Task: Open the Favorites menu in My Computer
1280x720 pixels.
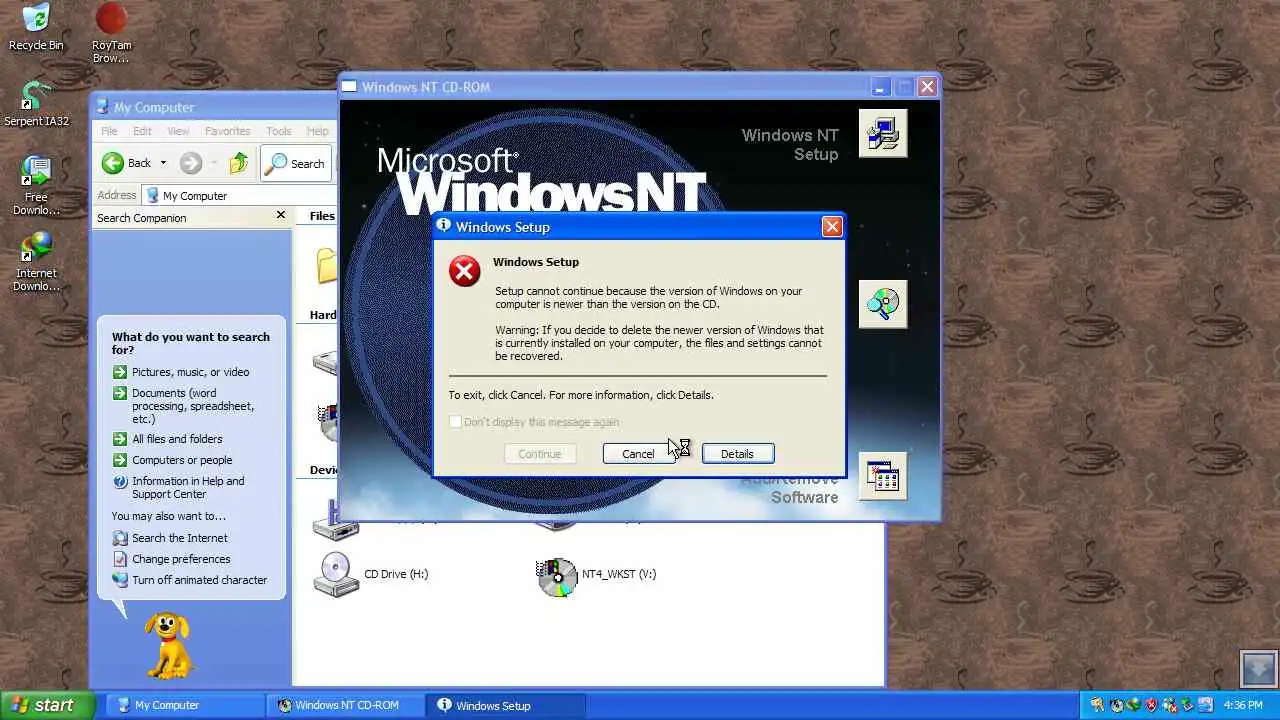Action: [x=227, y=131]
